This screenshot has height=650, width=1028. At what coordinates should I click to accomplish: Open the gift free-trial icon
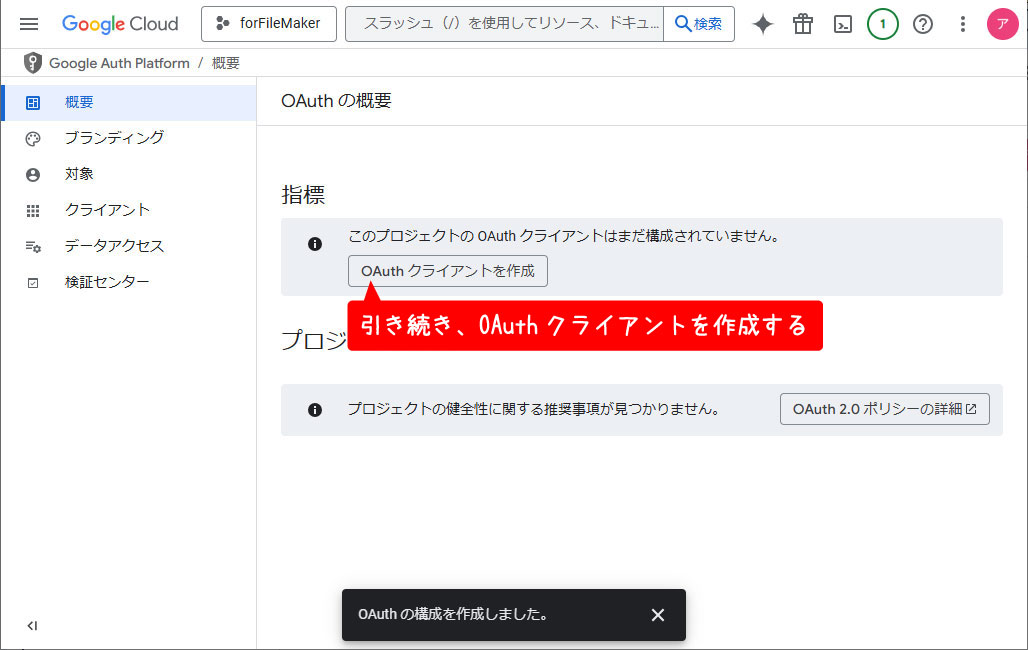(802, 24)
